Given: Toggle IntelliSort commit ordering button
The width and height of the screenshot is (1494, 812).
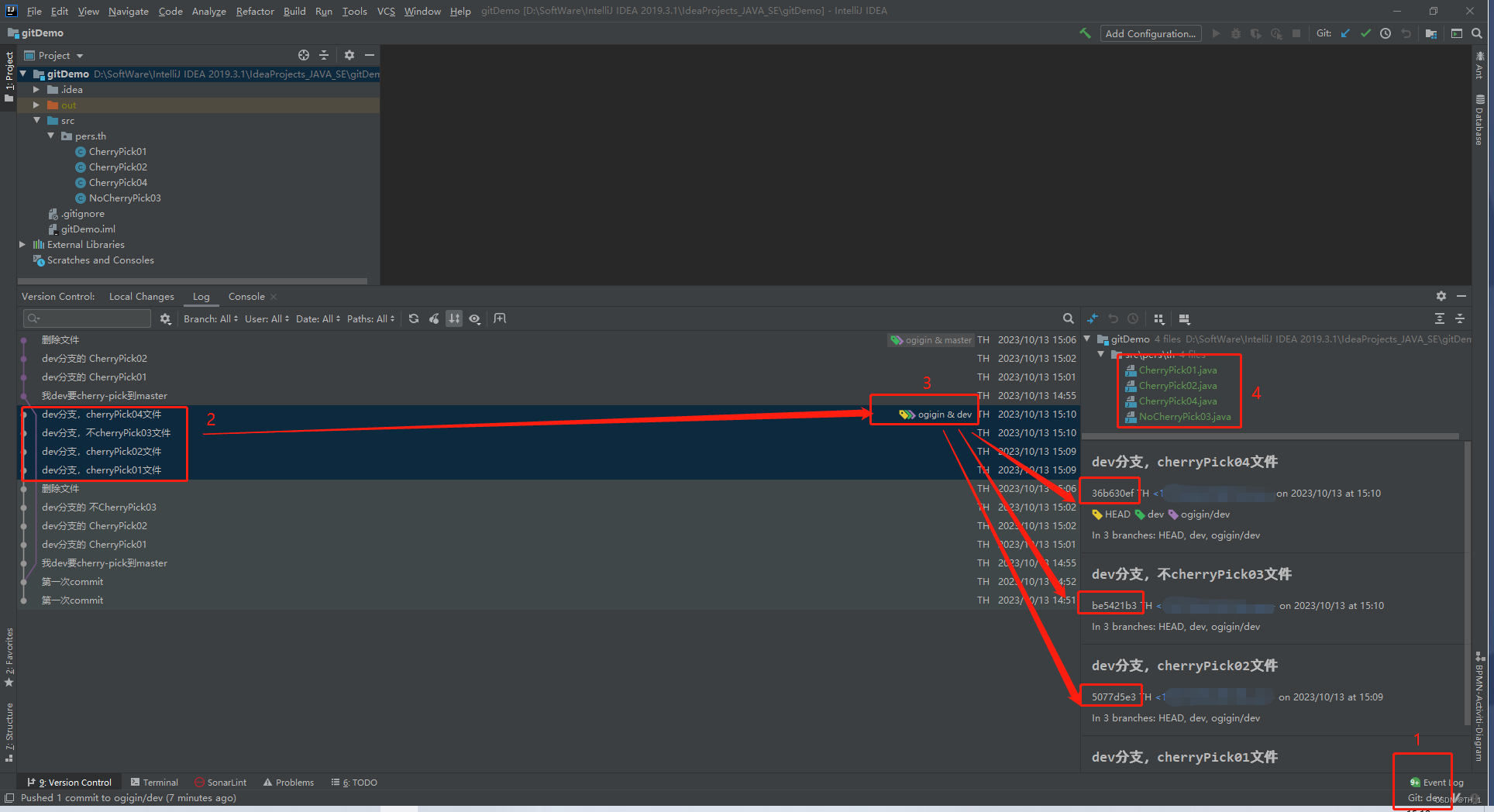Looking at the screenshot, I should point(454,318).
